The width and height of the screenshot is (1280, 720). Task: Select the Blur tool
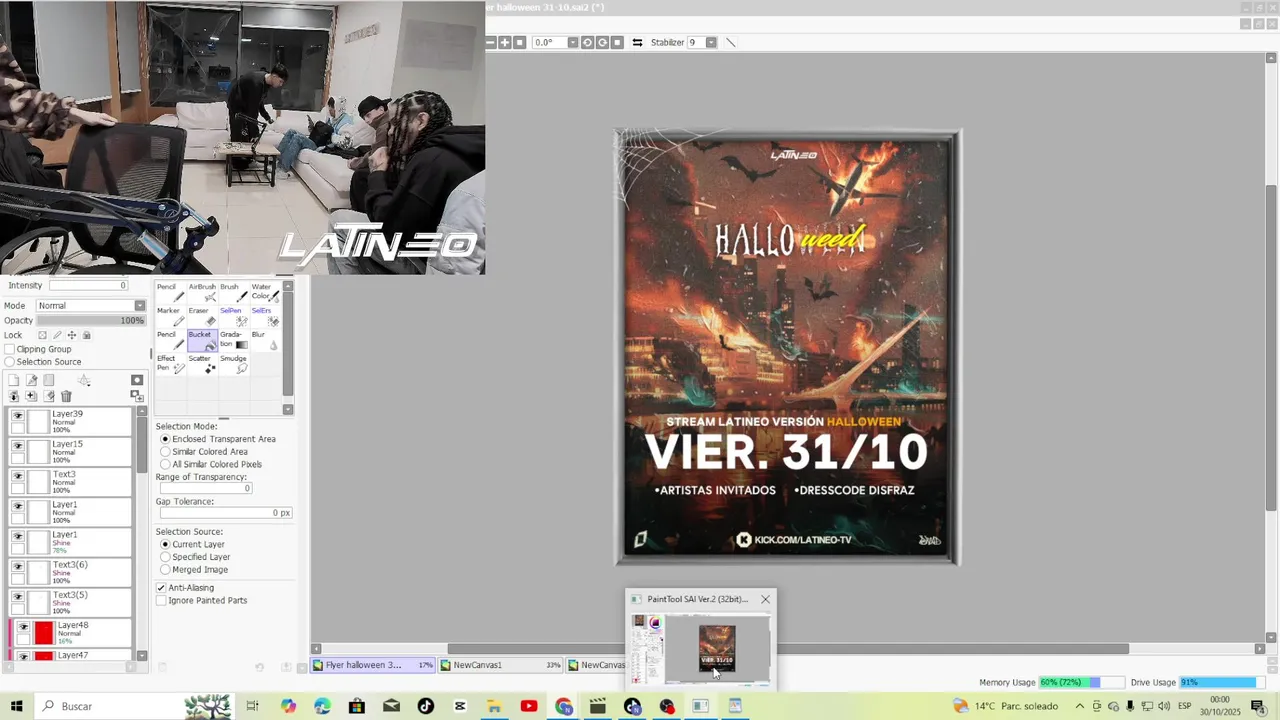tap(264, 340)
